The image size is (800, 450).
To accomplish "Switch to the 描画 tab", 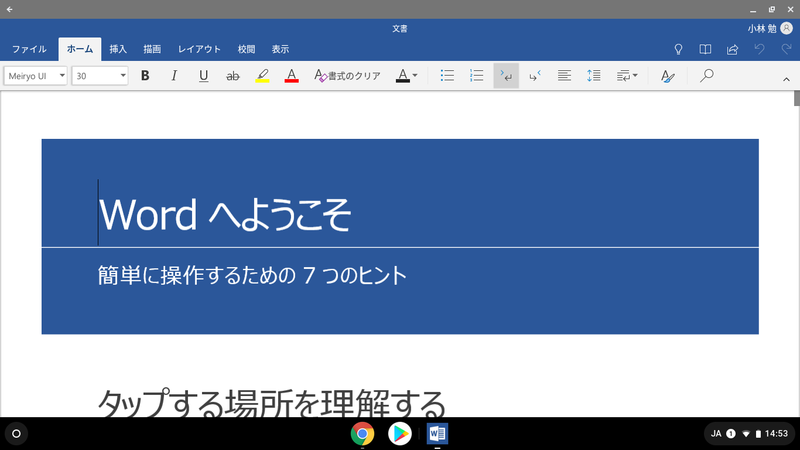I will [152, 49].
